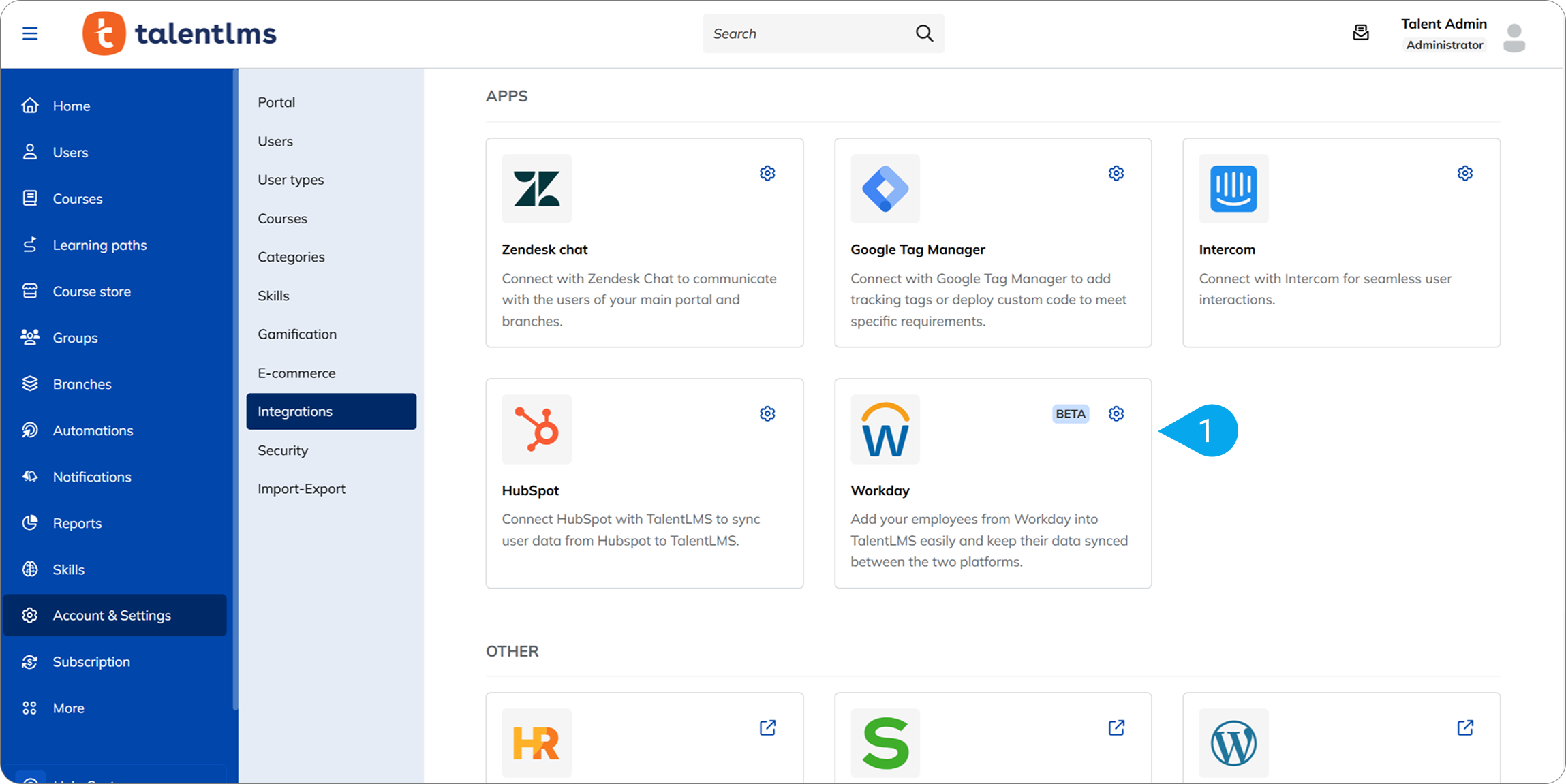Image resolution: width=1566 pixels, height=784 pixels.
Task: Click the Workday logo
Action: click(x=885, y=429)
